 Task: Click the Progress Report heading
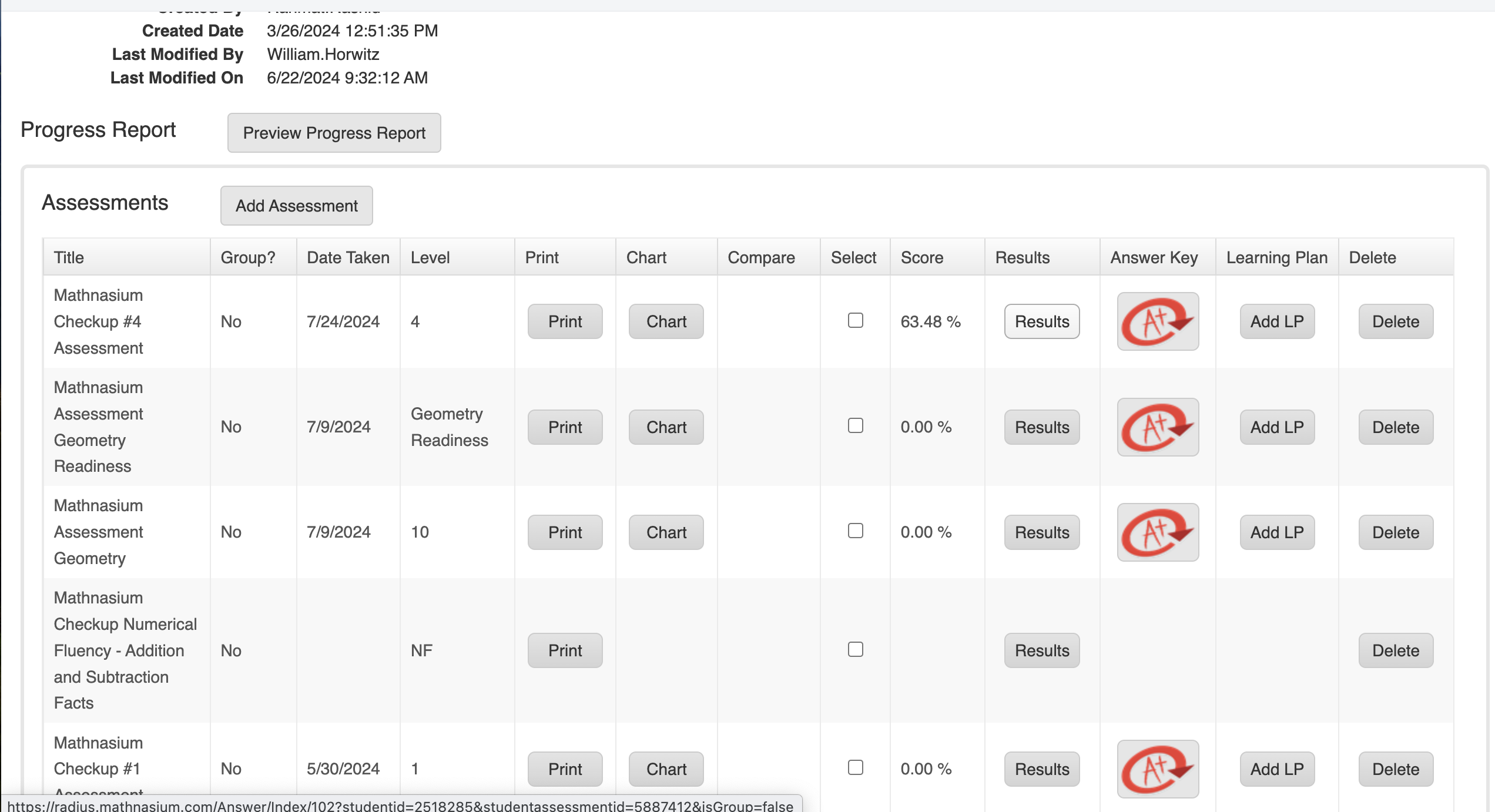98,130
